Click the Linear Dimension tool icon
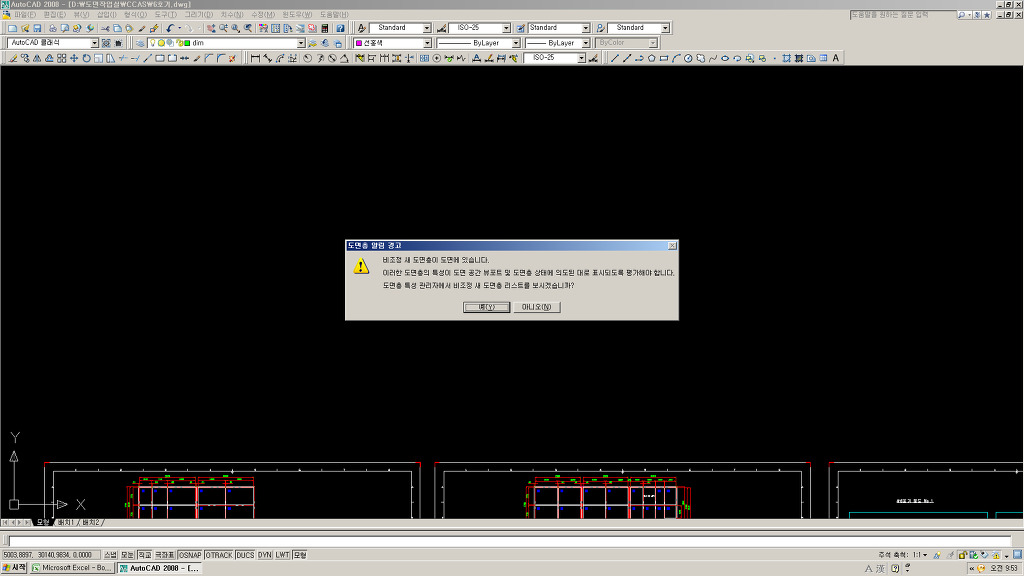 click(254, 59)
